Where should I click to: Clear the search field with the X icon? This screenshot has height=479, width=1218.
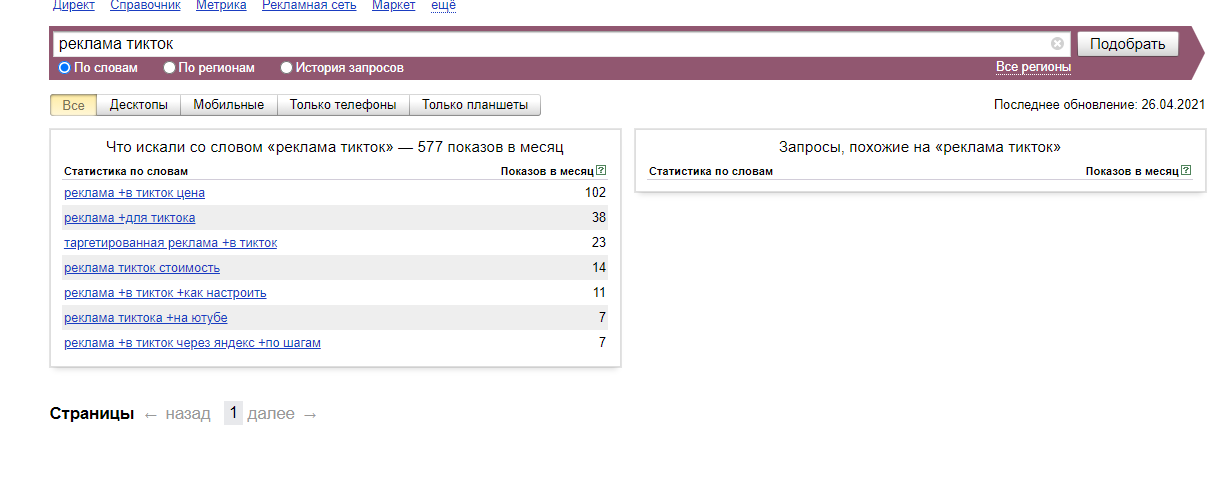click(1057, 44)
